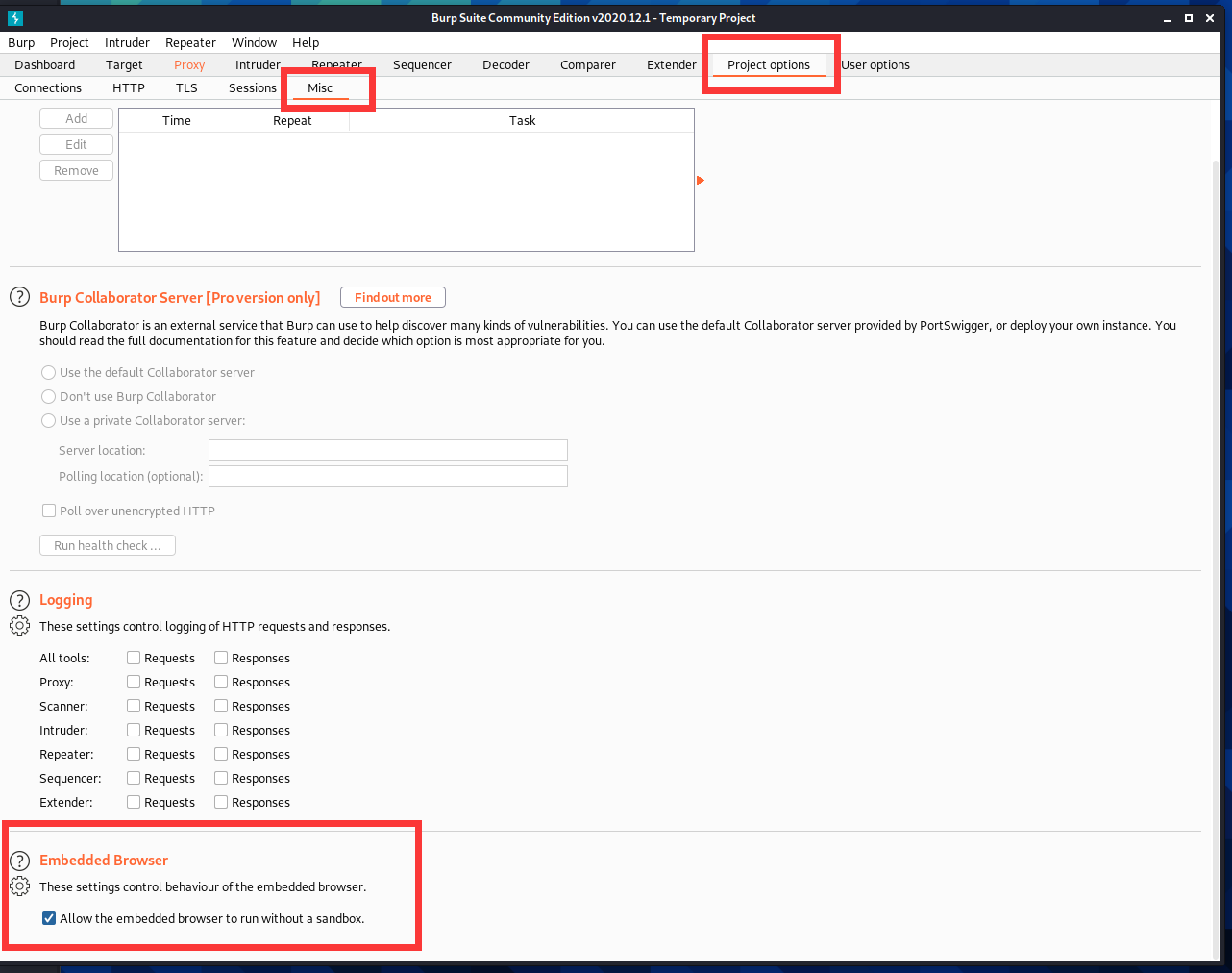Viewport: 1232px width, 973px height.
Task: Open help for Embedded Browser section
Action: pyautogui.click(x=19, y=861)
